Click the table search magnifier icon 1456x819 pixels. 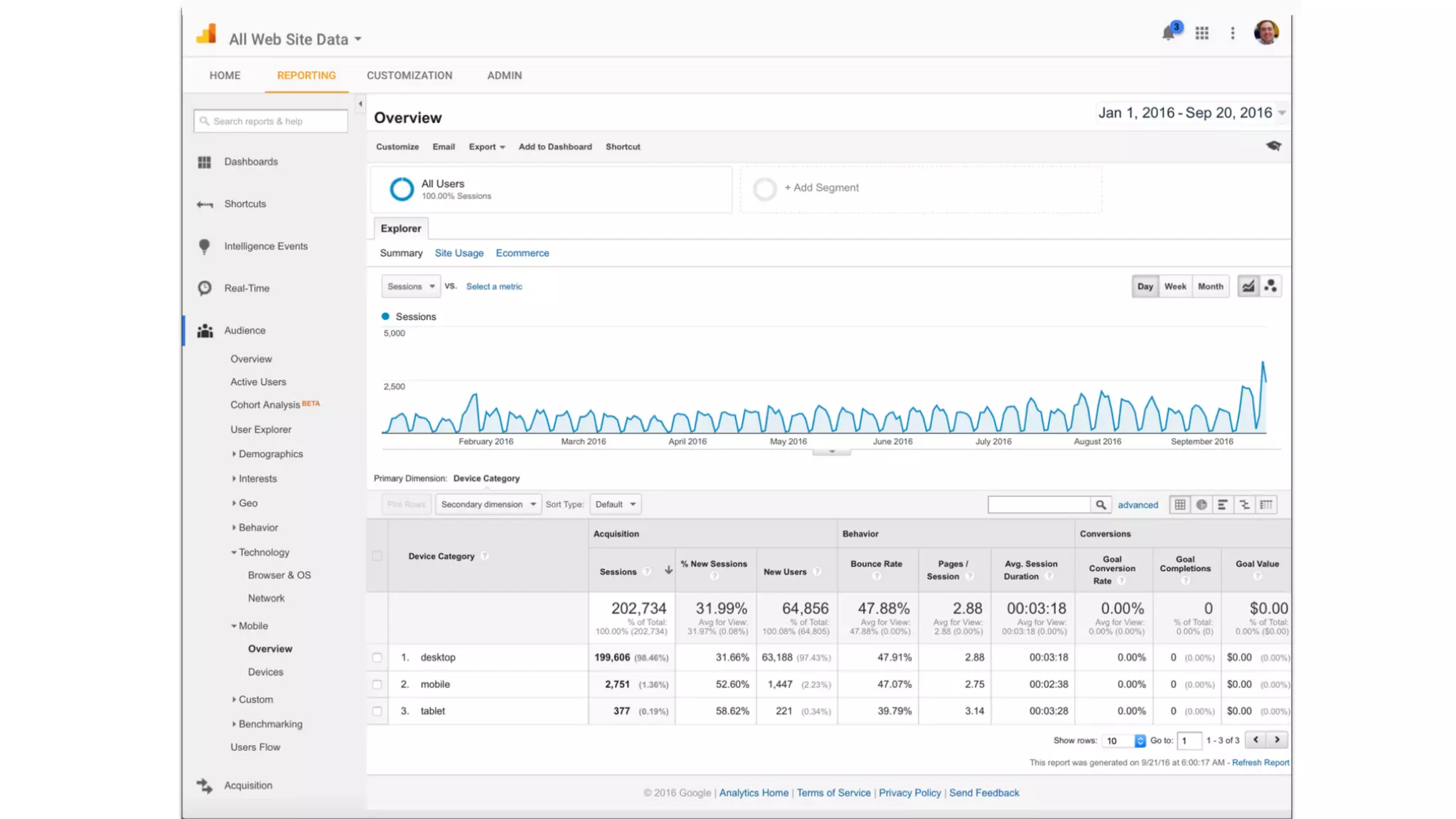(1101, 505)
